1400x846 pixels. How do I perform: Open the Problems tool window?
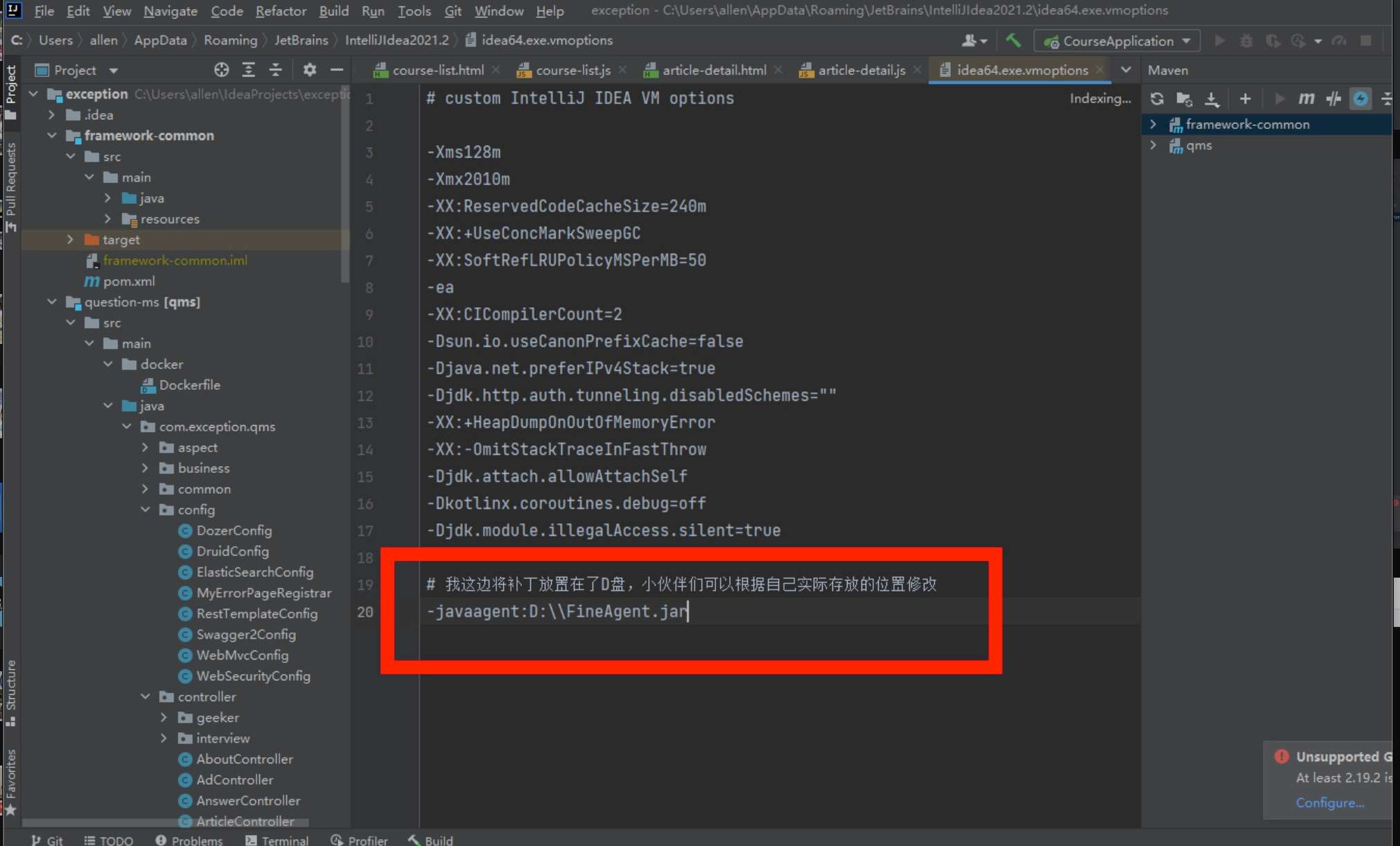(189, 840)
